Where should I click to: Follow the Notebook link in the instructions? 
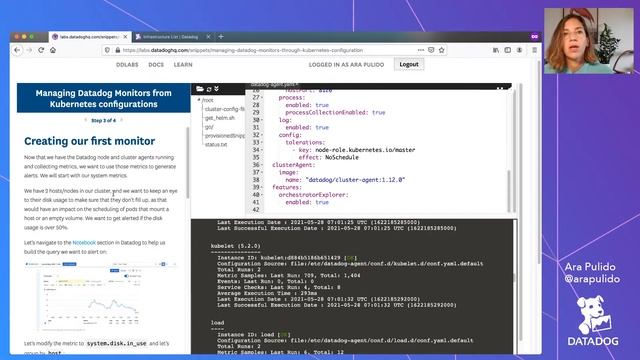84,242
